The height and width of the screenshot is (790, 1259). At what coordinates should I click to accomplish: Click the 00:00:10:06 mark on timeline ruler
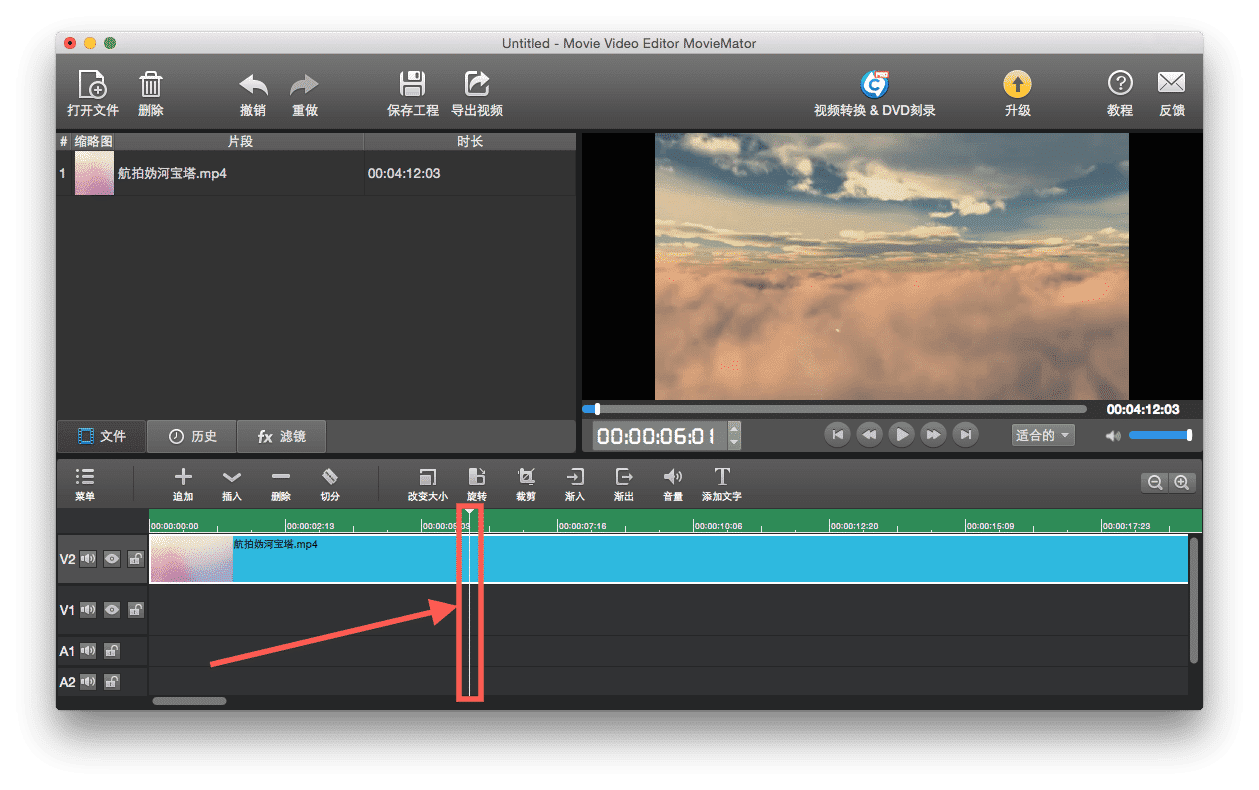click(x=720, y=525)
